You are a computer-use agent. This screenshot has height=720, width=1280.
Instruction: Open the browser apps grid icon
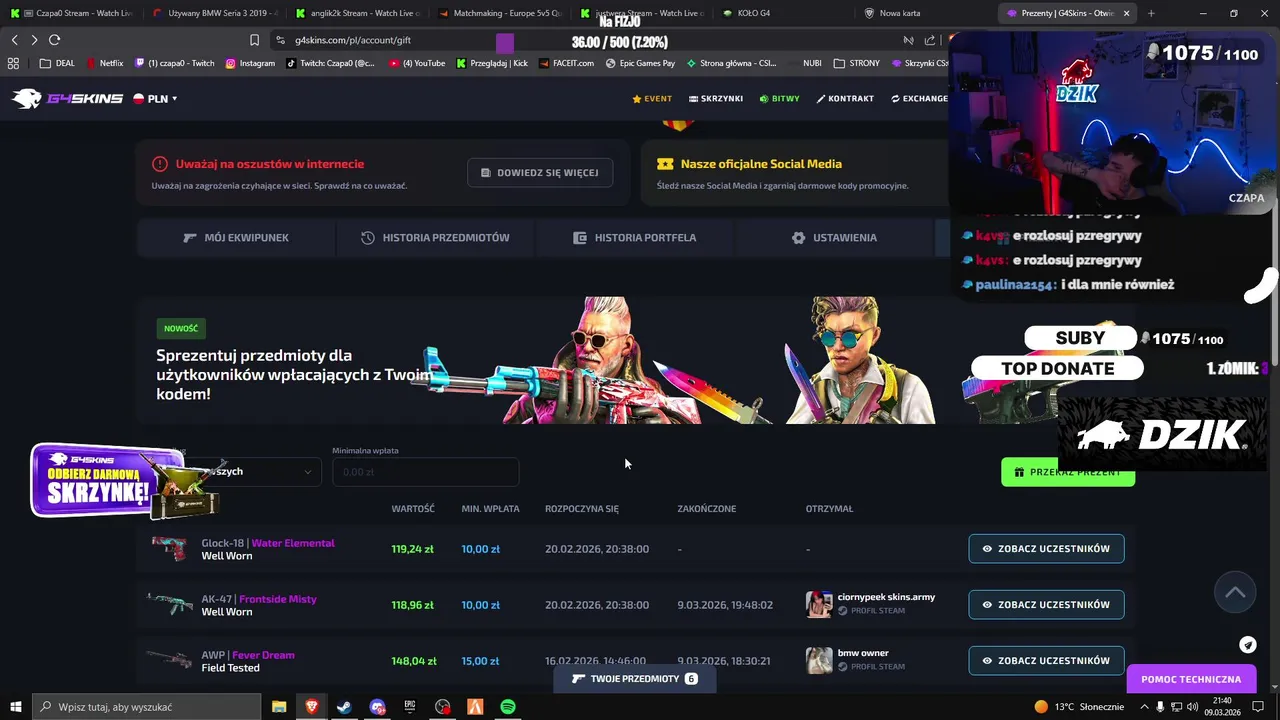[x=13, y=63]
